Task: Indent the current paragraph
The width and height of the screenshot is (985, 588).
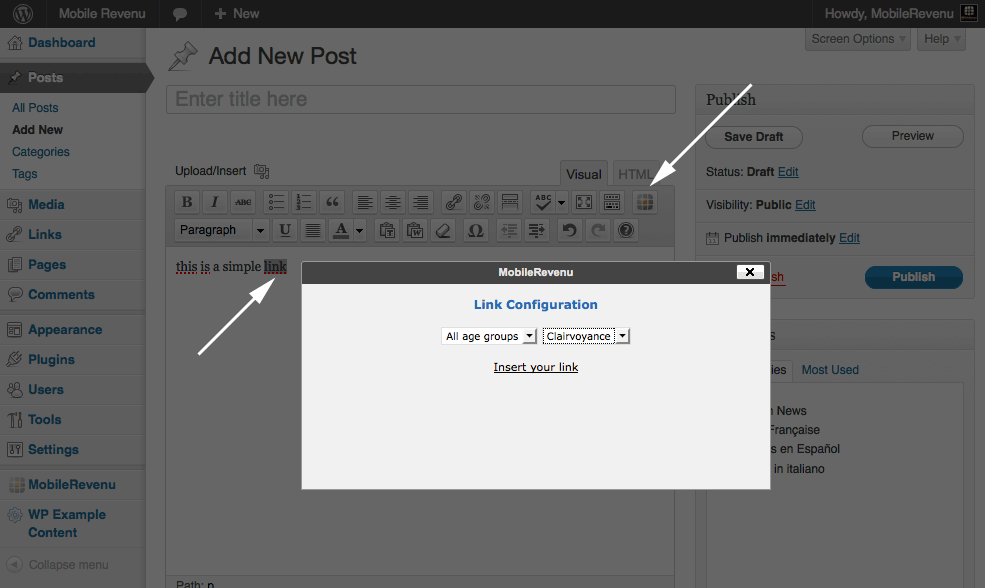Action: 536,231
